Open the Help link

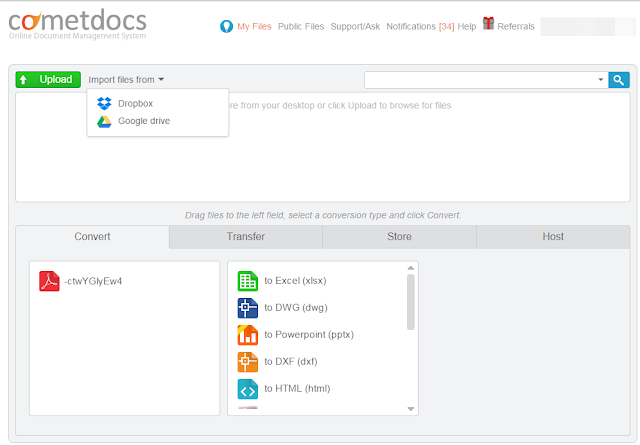(467, 27)
